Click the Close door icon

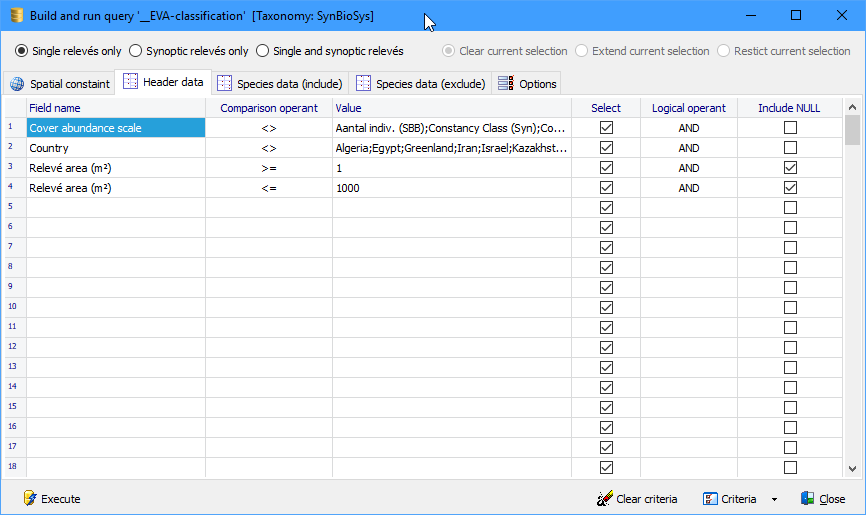(808, 498)
